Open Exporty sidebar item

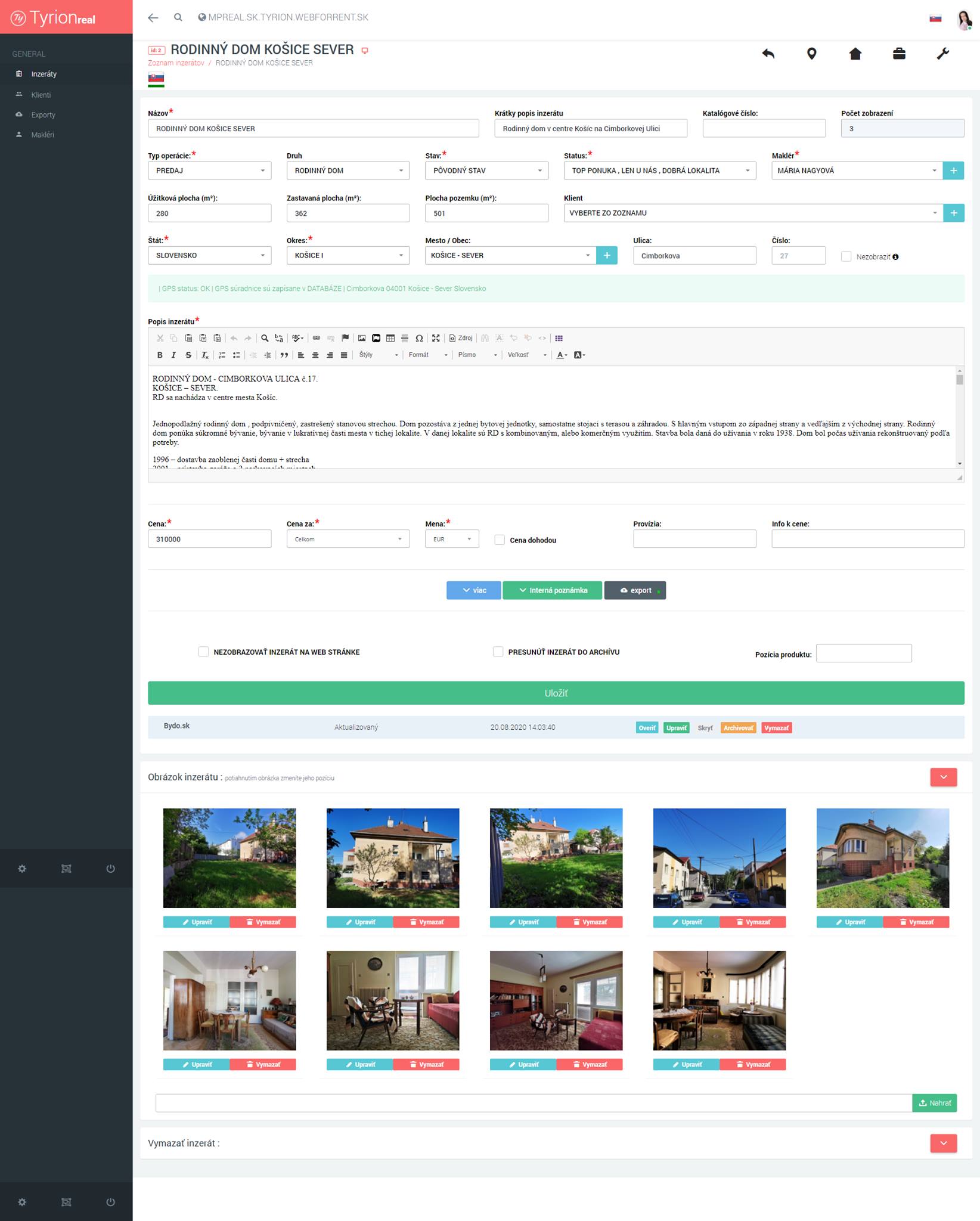43,114
